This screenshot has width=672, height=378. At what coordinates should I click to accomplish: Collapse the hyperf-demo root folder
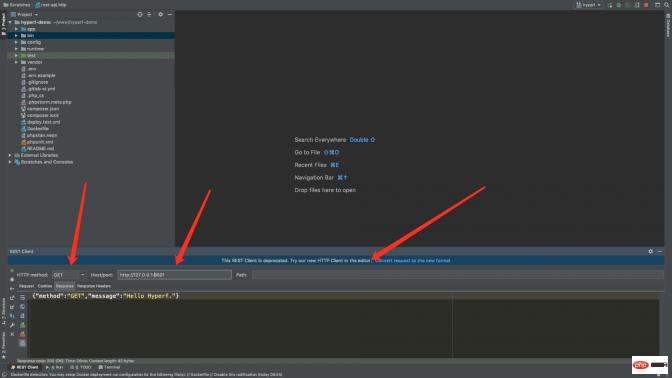tap(10, 22)
